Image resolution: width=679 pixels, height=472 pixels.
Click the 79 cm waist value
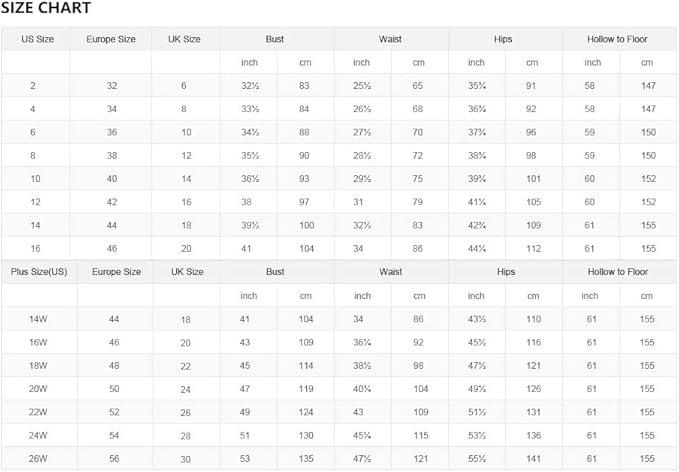click(x=419, y=202)
